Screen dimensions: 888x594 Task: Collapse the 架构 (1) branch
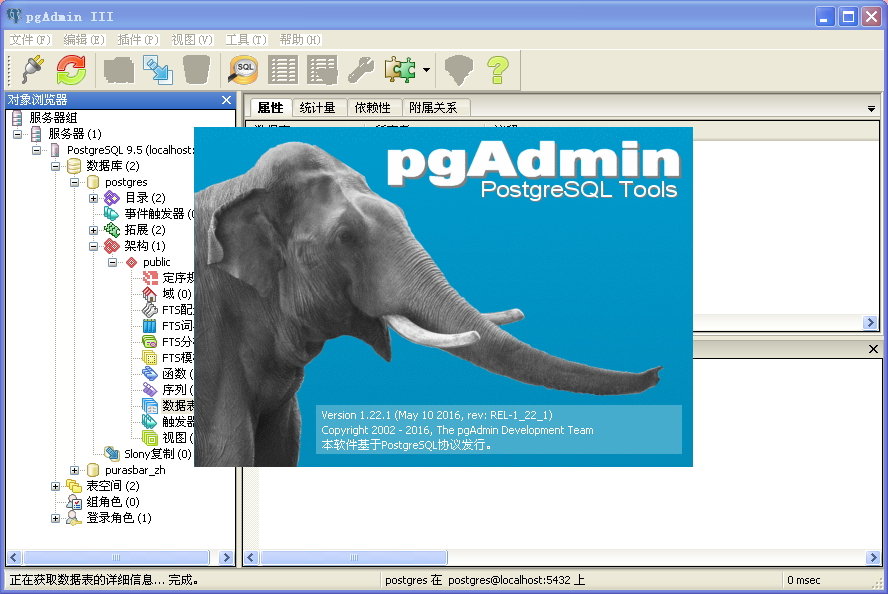coord(93,246)
